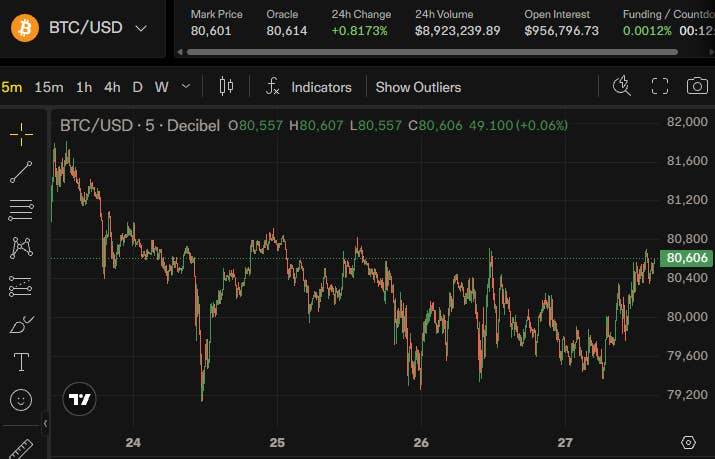The height and width of the screenshot is (459, 715).
Task: Select the horizontal lines Fibonacci tool
Action: [x=21, y=210]
